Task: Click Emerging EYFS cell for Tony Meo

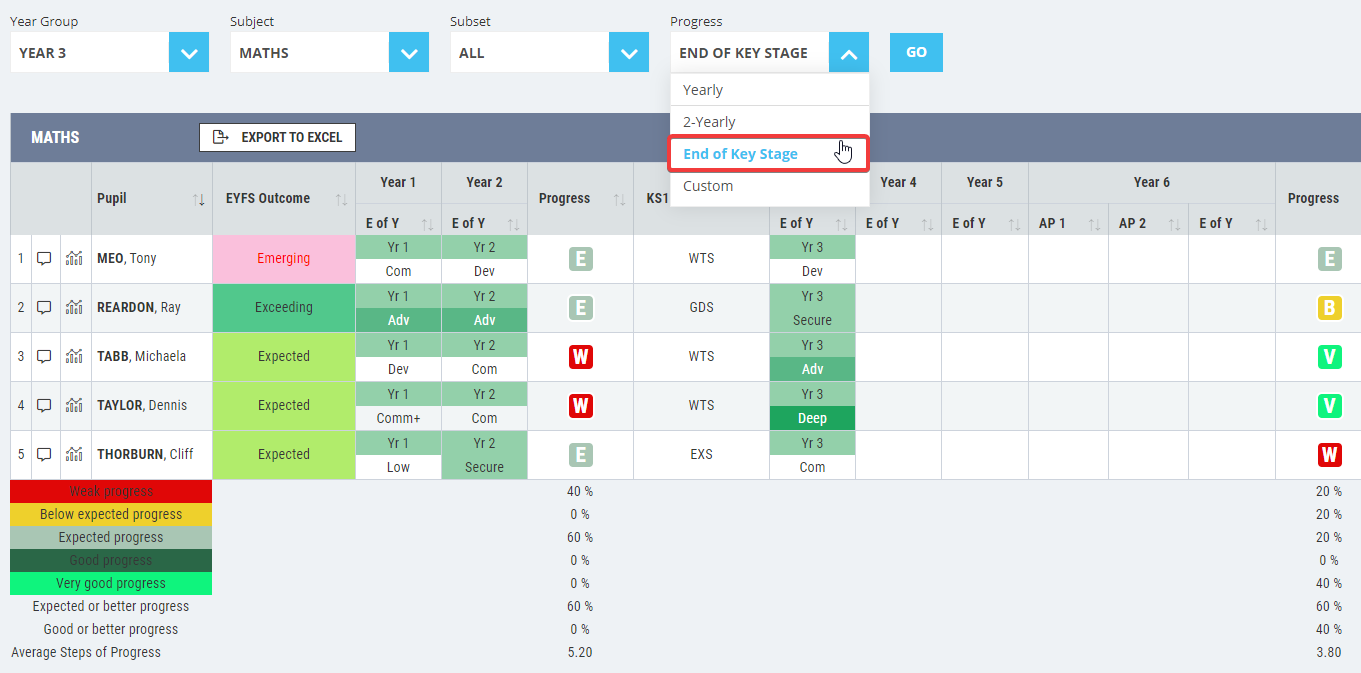Action: click(284, 259)
